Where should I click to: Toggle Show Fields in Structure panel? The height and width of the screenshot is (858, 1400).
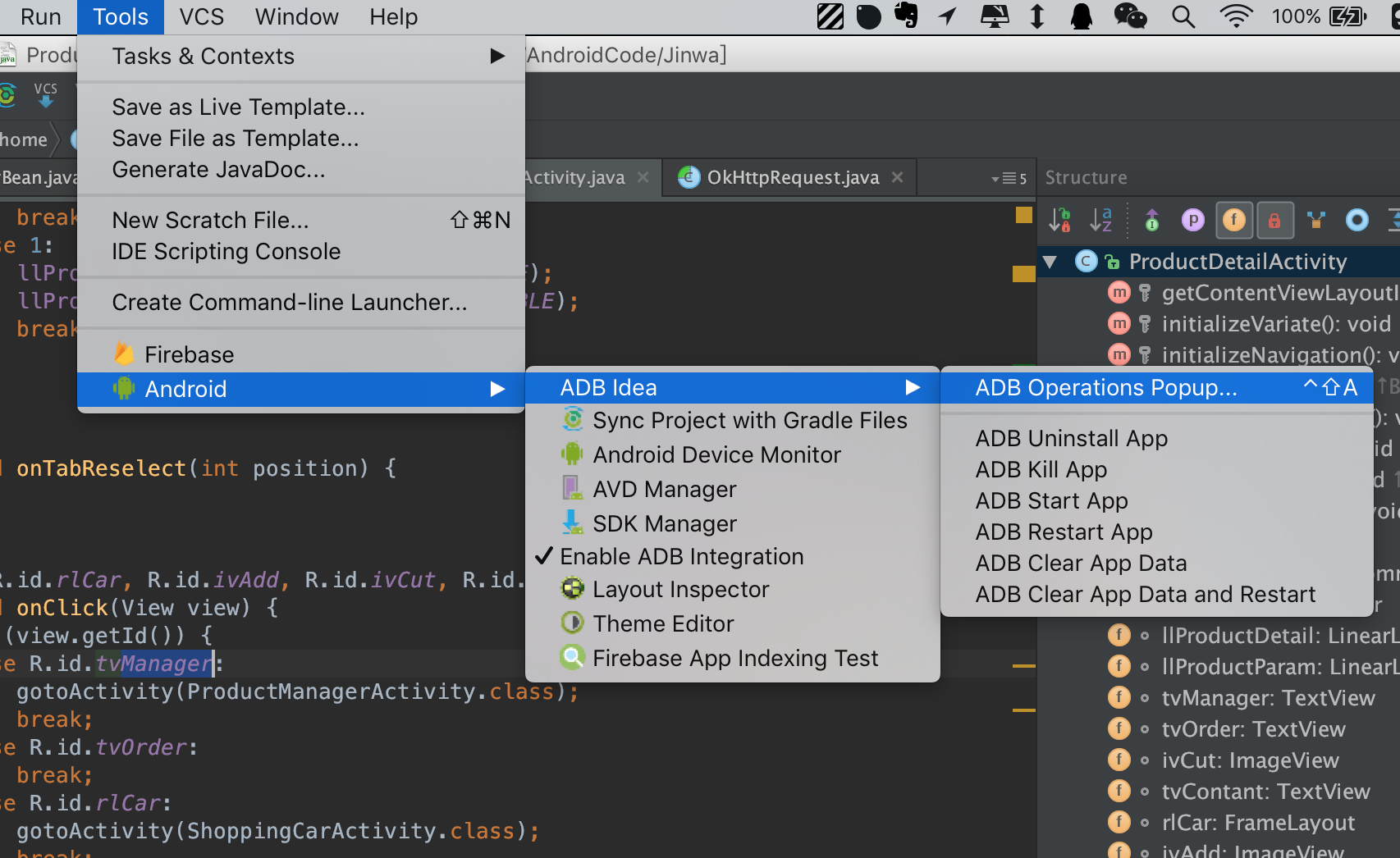pyautogui.click(x=1233, y=220)
